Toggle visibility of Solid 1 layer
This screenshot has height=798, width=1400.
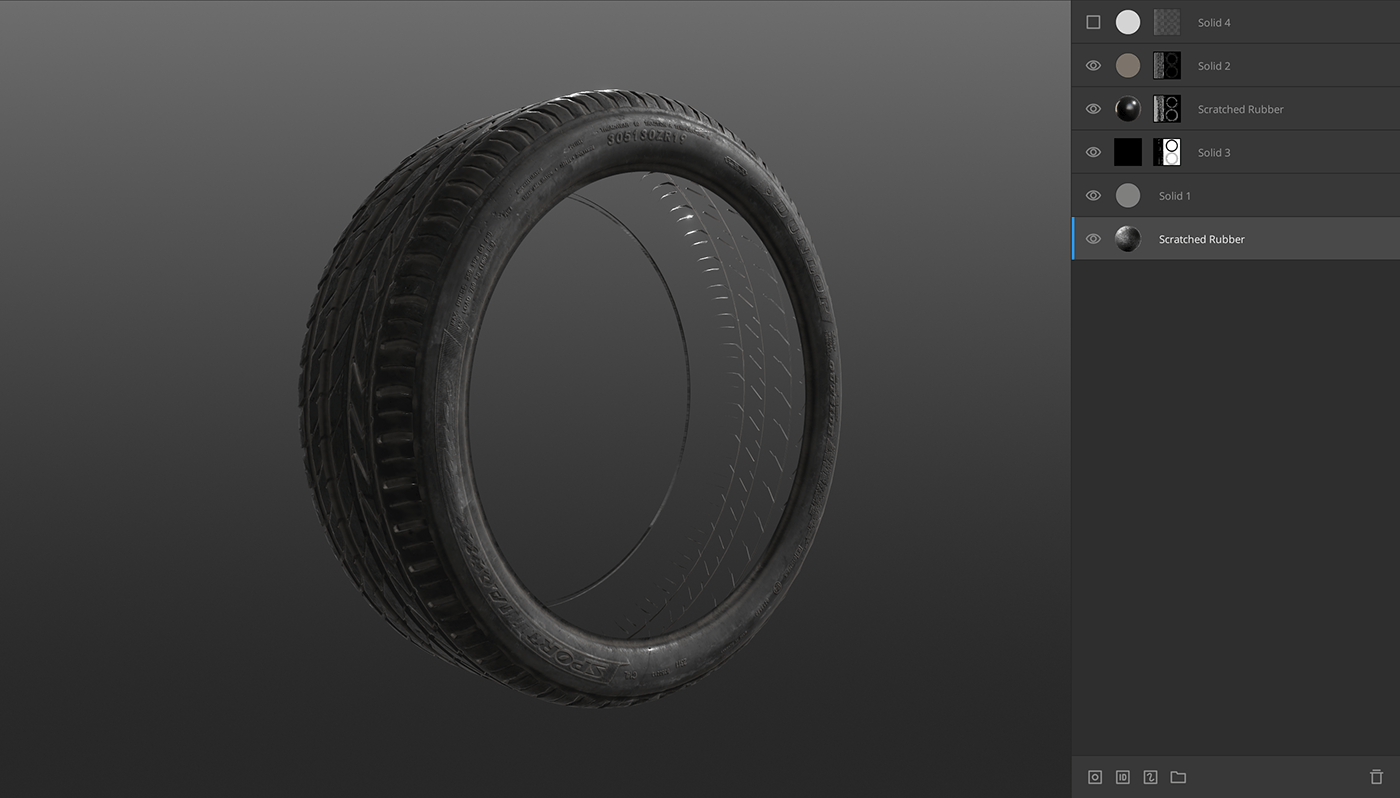click(x=1093, y=196)
